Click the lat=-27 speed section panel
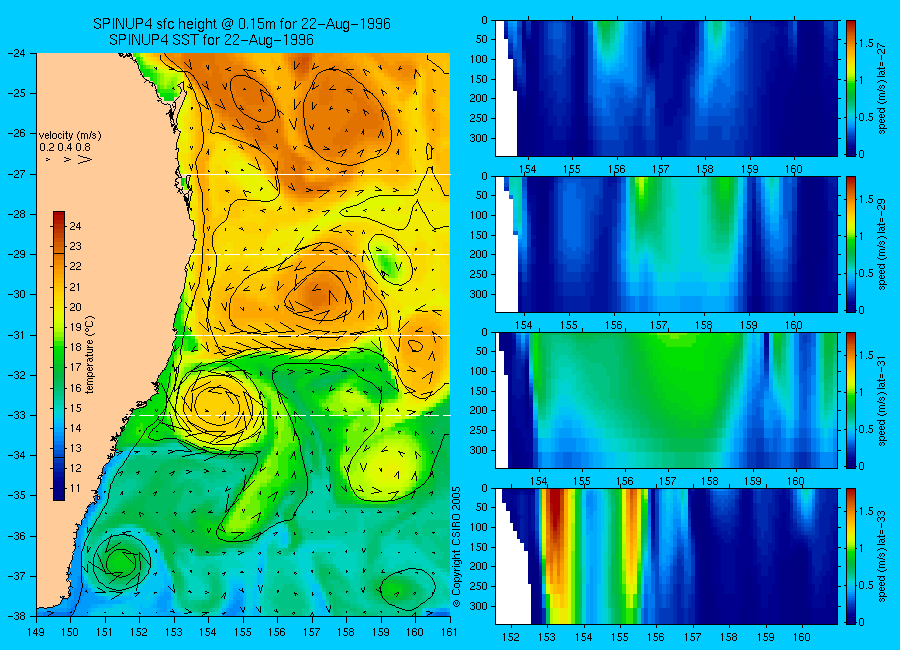Viewport: 900px width, 650px height. click(666, 88)
